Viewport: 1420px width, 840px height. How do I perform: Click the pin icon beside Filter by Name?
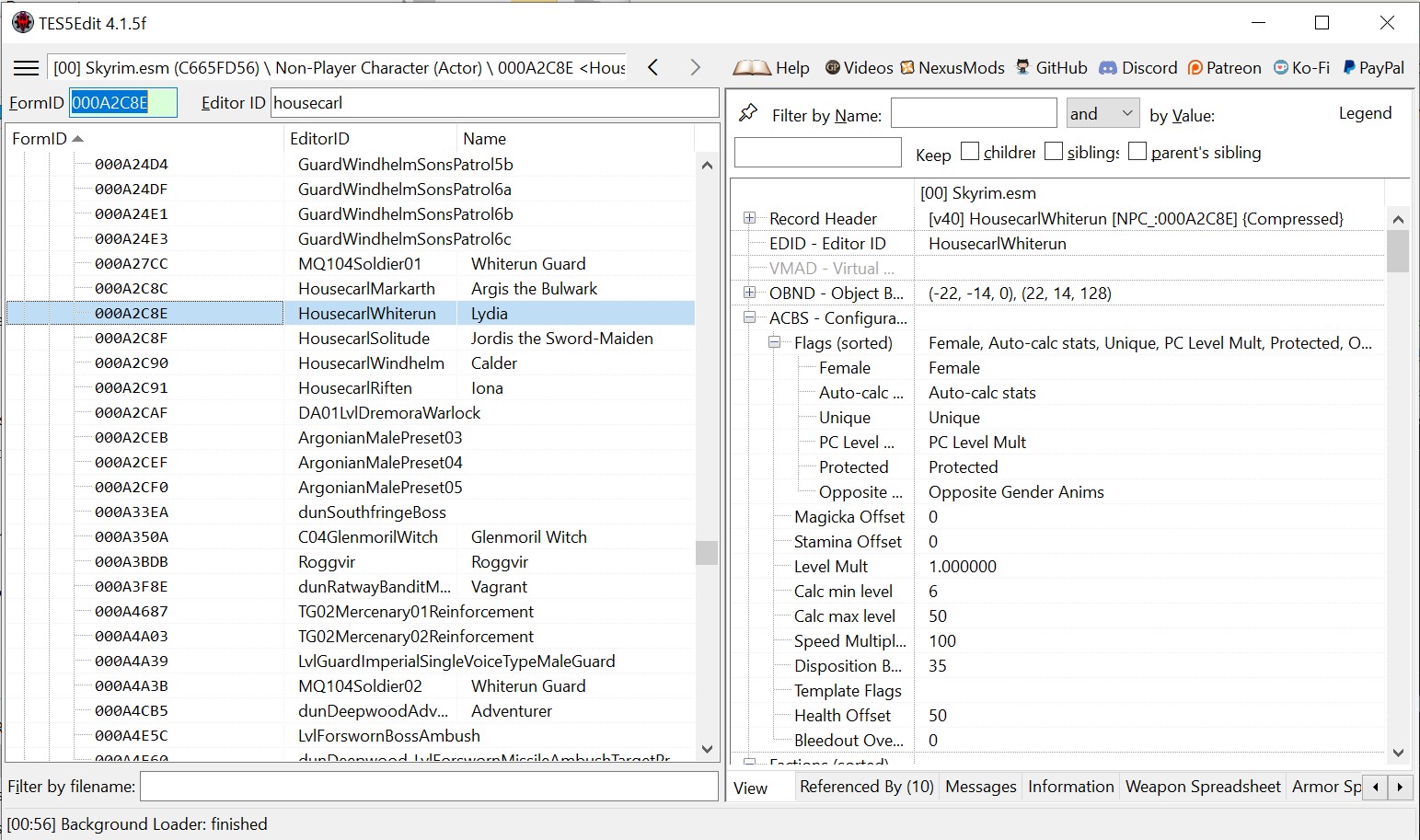click(748, 113)
